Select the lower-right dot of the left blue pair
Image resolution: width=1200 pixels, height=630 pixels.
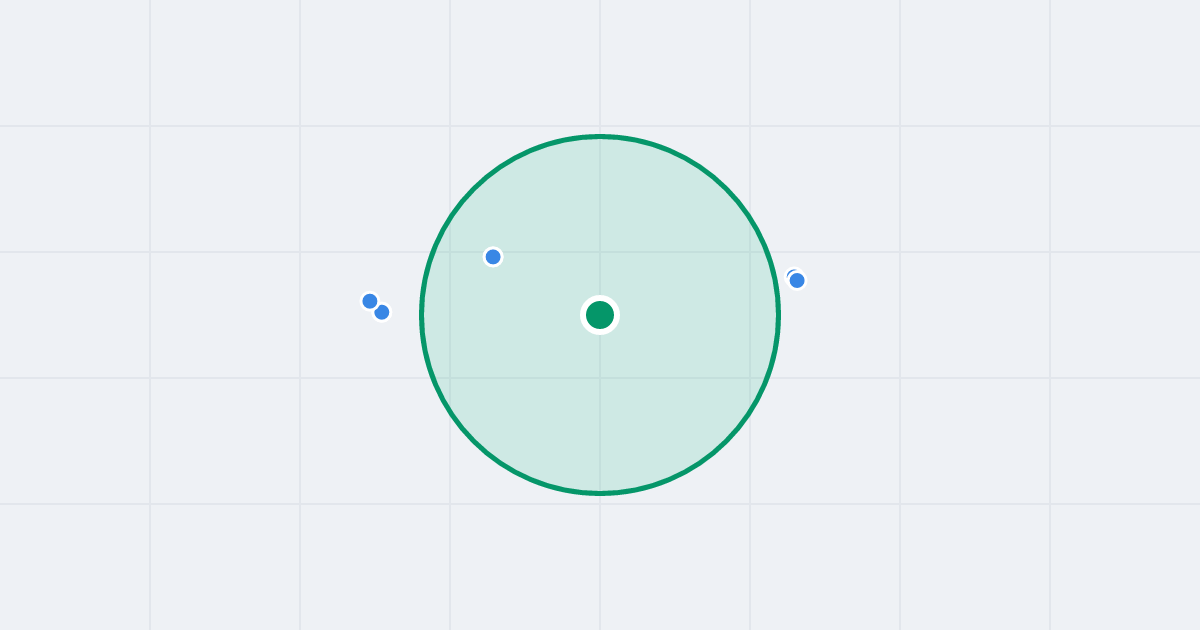pos(382,312)
